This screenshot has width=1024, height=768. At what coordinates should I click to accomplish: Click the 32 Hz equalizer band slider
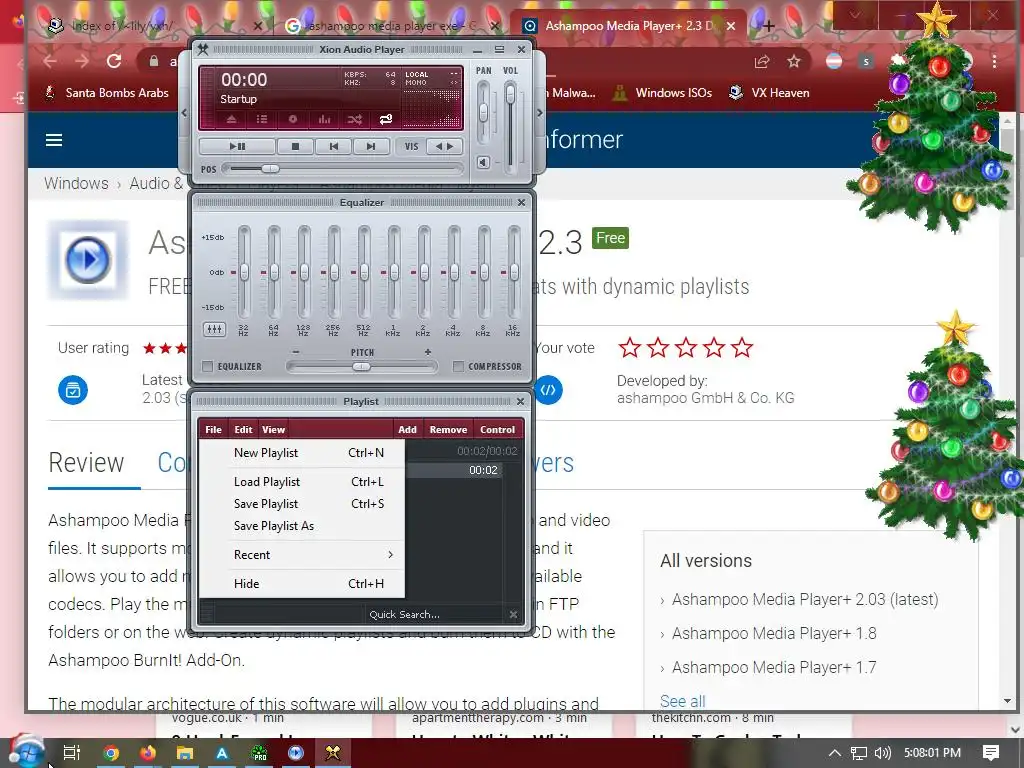click(x=244, y=272)
